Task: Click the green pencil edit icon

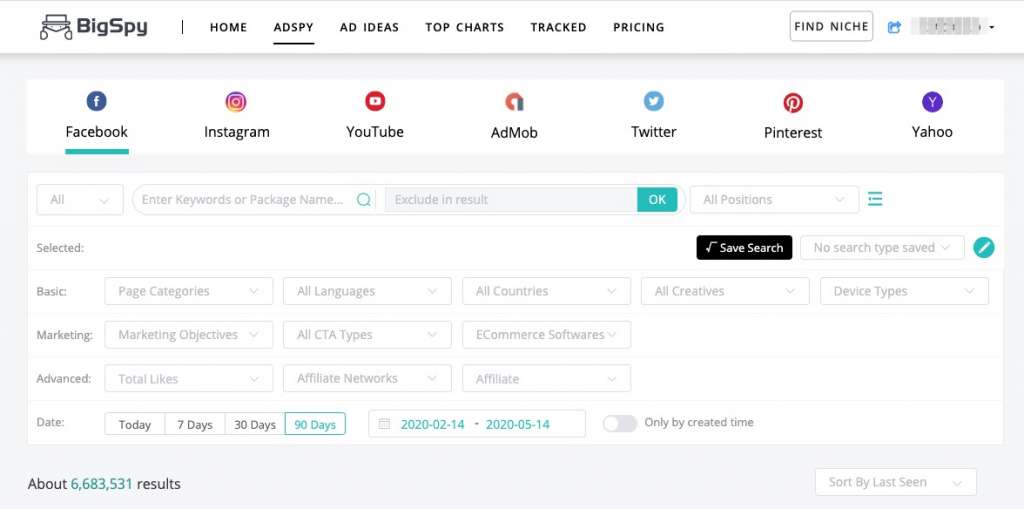Action: [x=984, y=248]
